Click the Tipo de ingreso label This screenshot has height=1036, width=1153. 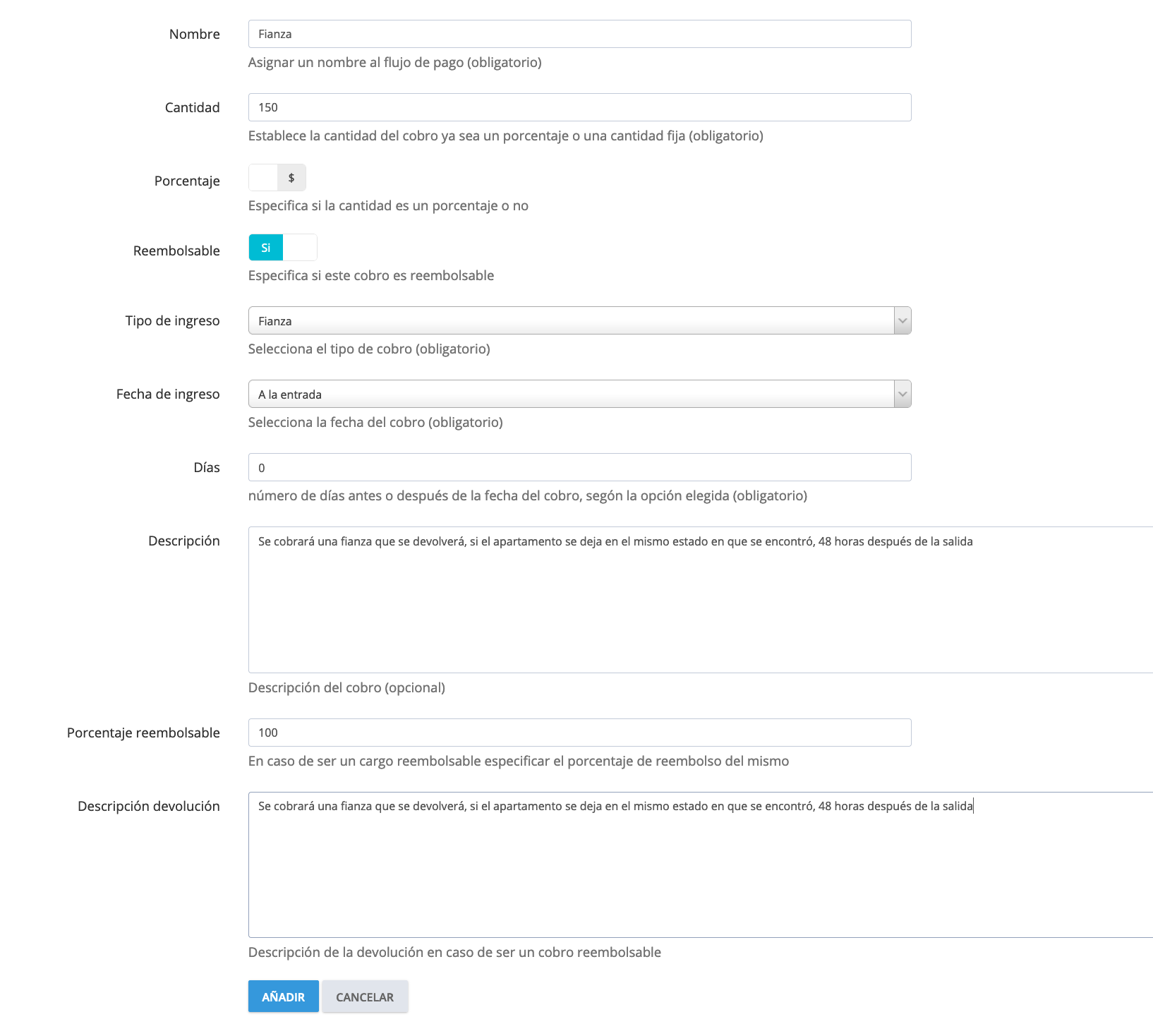pos(172,321)
